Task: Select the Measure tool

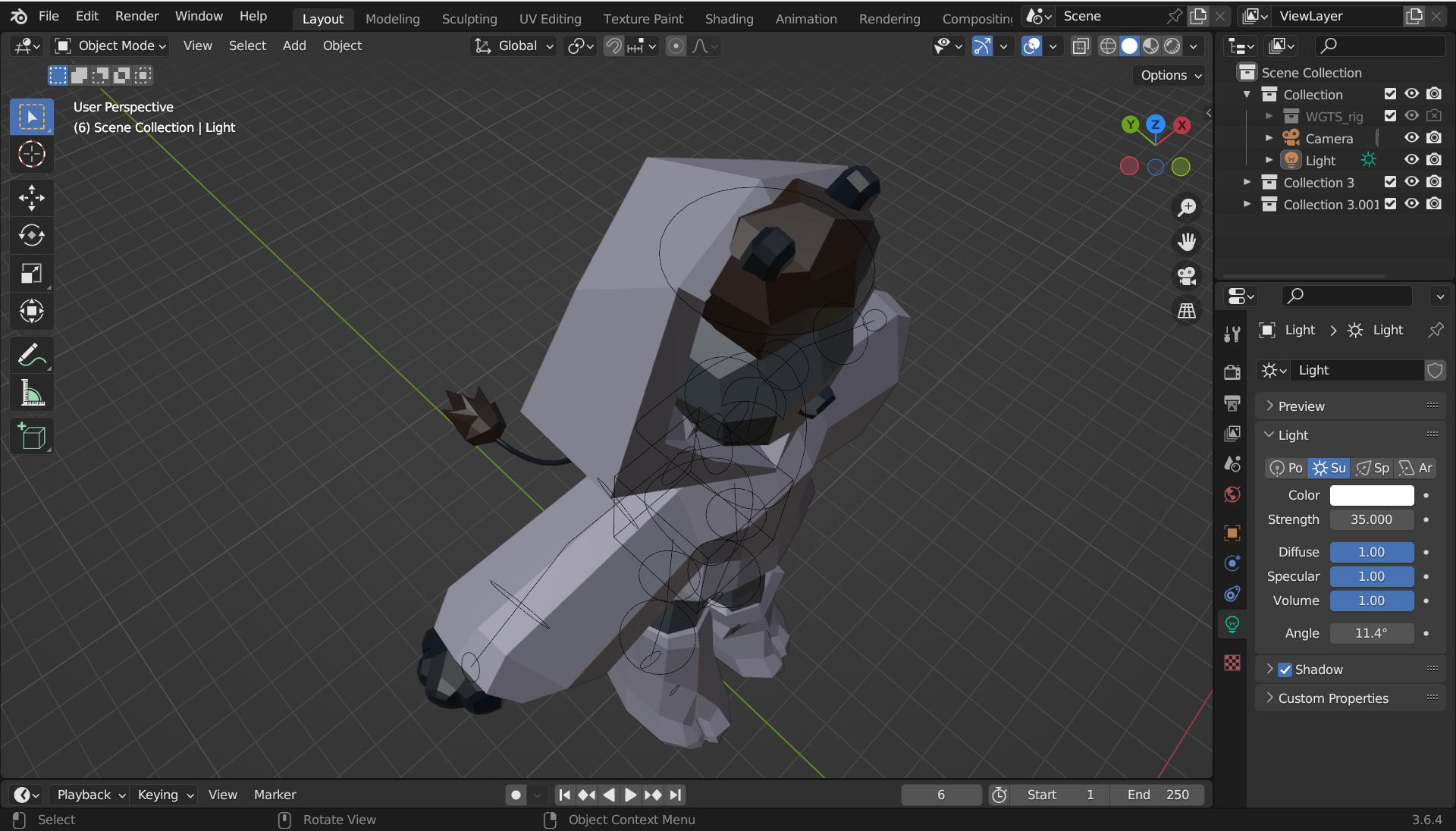Action: click(x=32, y=393)
